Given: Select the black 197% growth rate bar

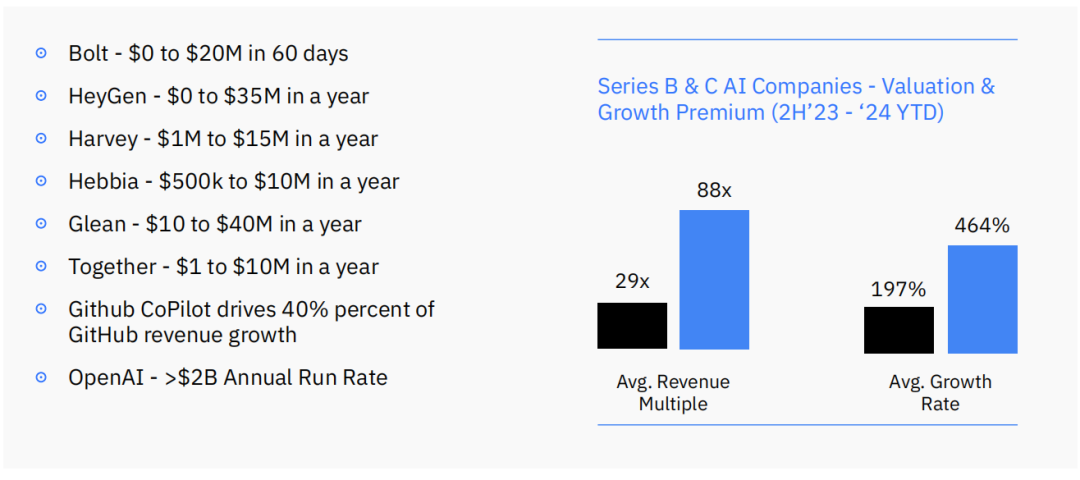Looking at the screenshot, I should click(x=899, y=331).
